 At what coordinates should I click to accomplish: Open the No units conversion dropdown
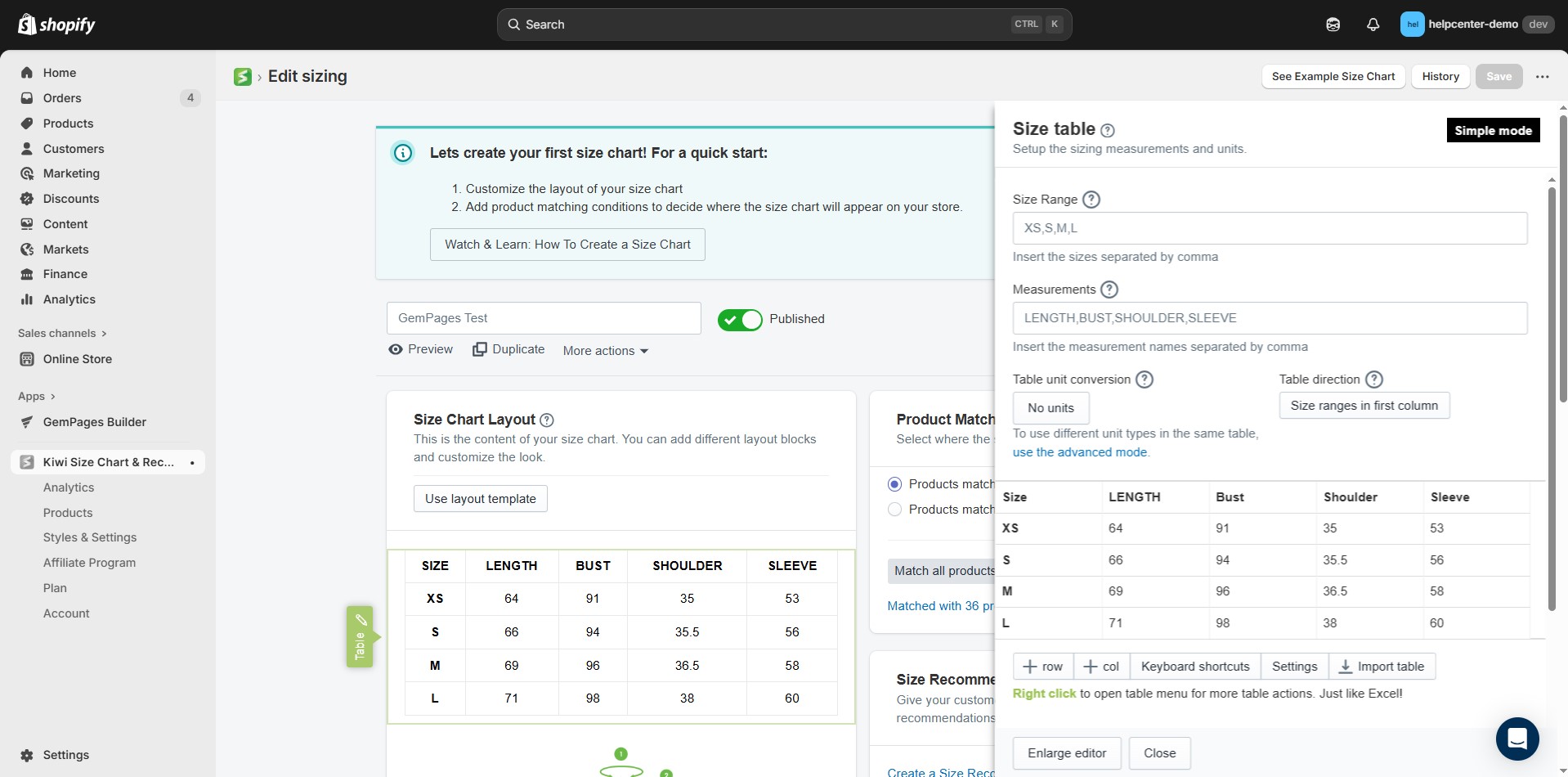click(x=1051, y=408)
